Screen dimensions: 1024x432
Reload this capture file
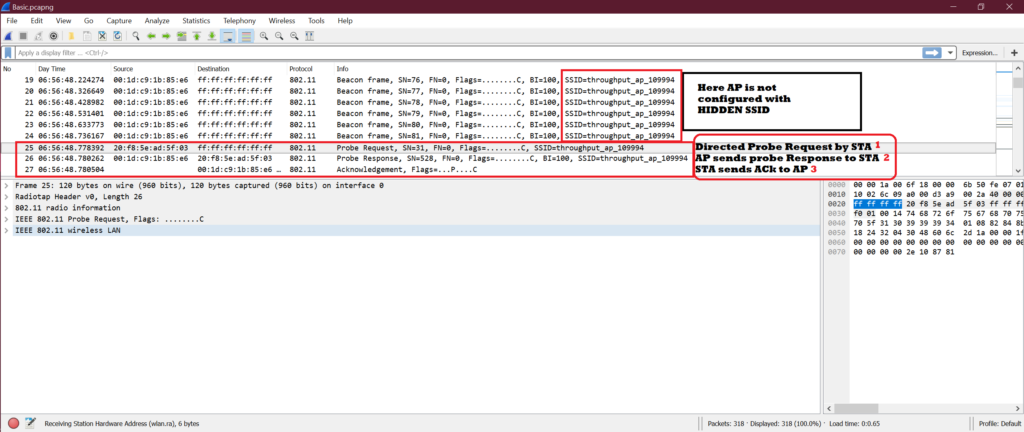[118, 36]
